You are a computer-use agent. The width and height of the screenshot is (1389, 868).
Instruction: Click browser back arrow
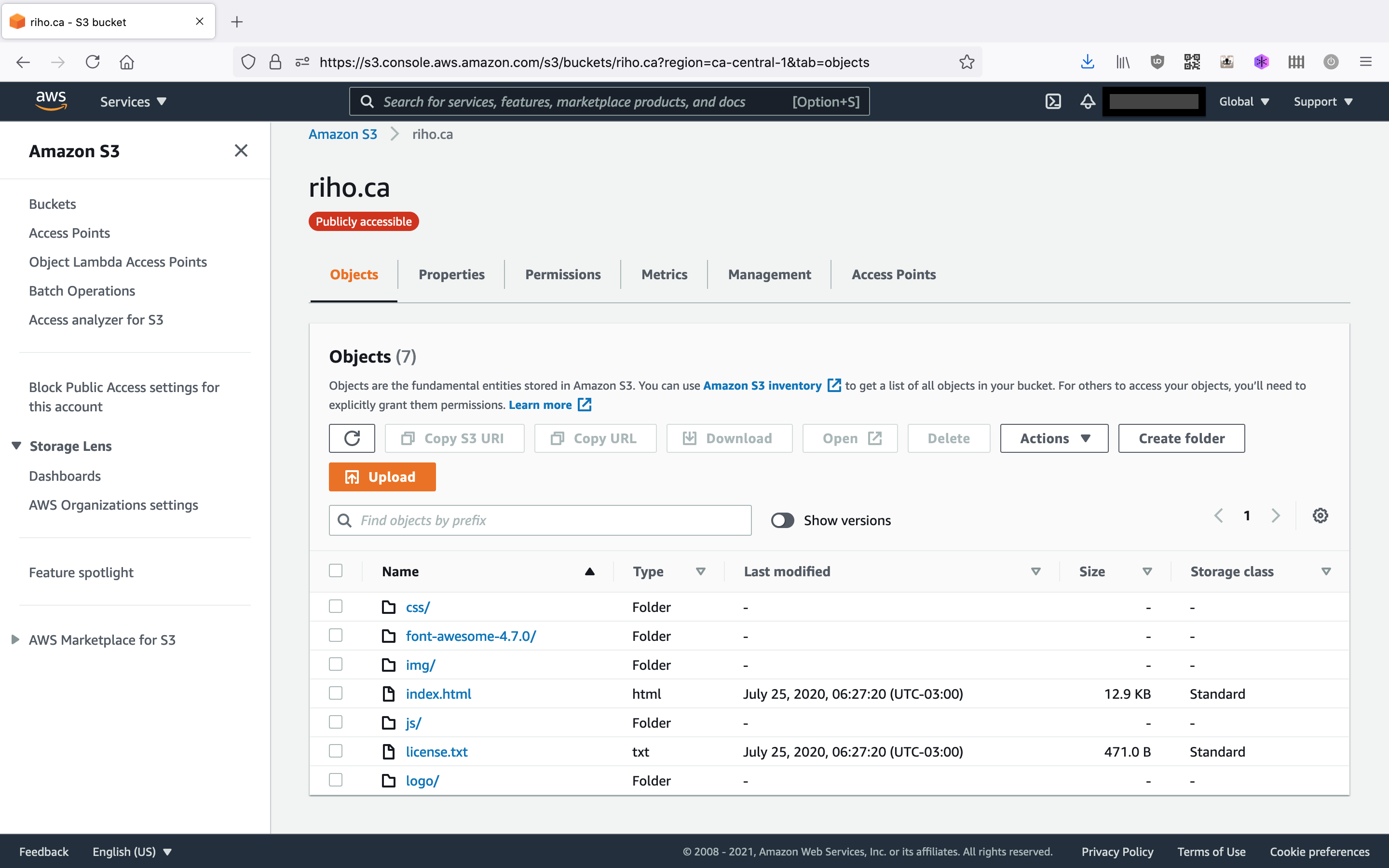tap(23, 62)
